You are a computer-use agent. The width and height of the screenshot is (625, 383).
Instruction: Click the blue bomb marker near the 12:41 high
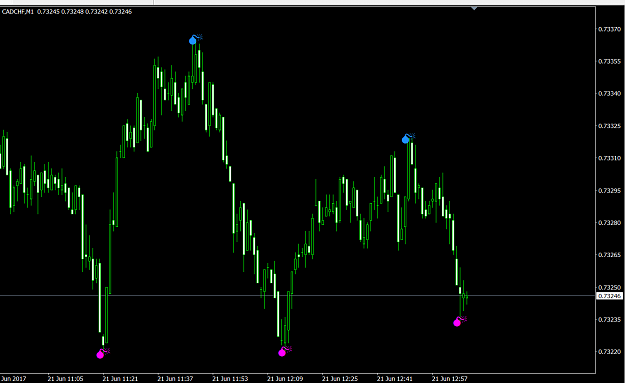click(x=408, y=138)
